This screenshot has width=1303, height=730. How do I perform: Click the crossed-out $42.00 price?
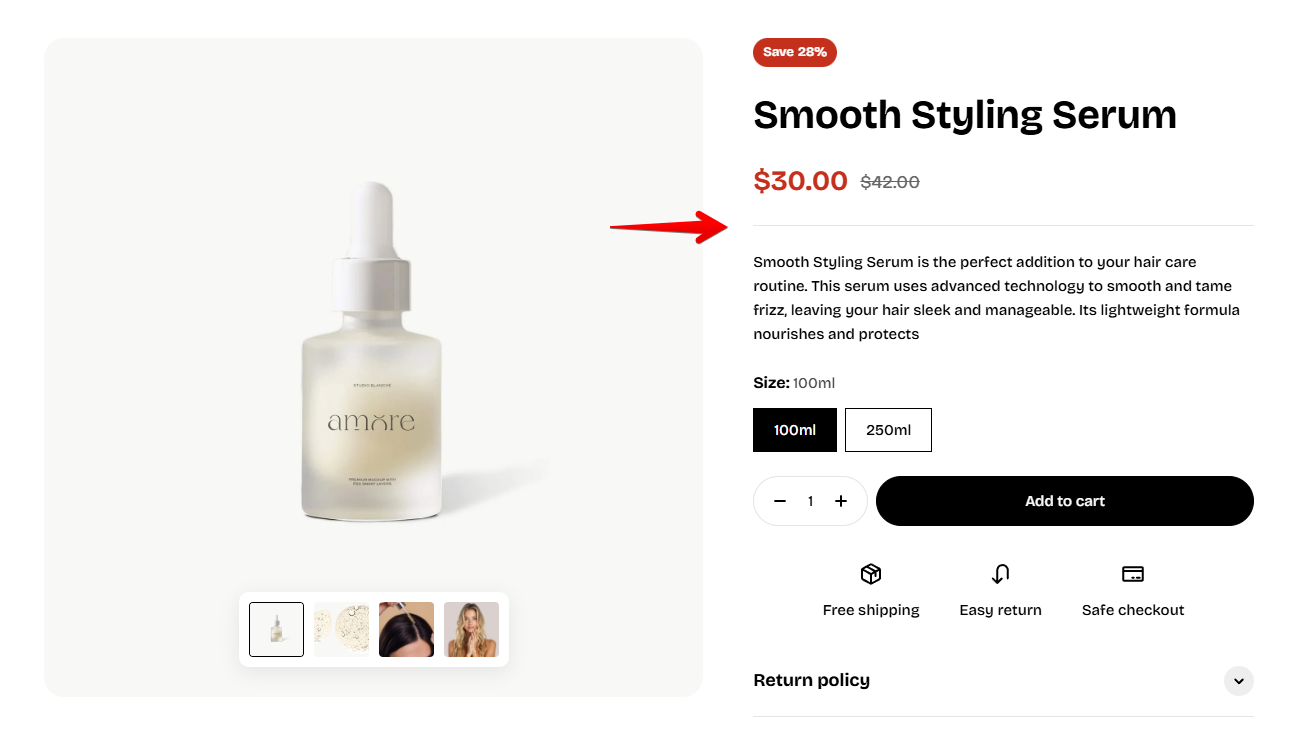pos(890,182)
